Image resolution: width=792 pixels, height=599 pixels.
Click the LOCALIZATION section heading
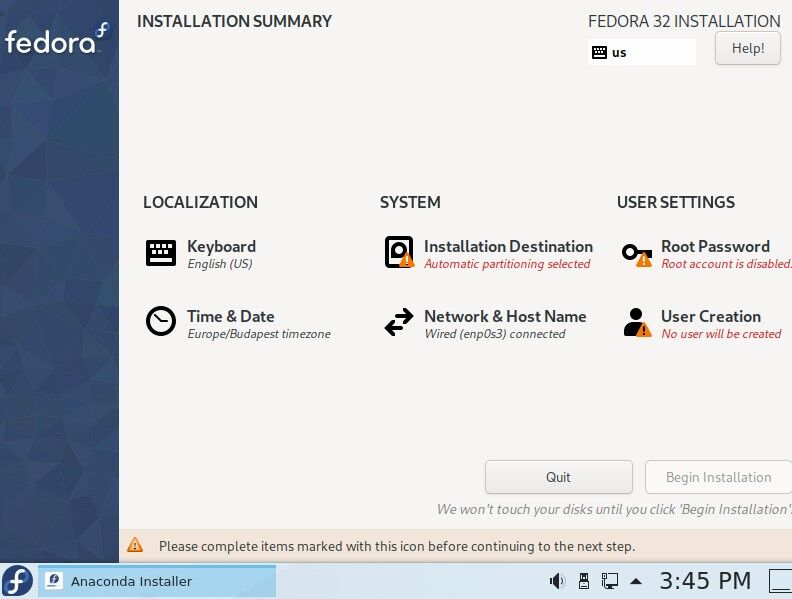pos(201,202)
